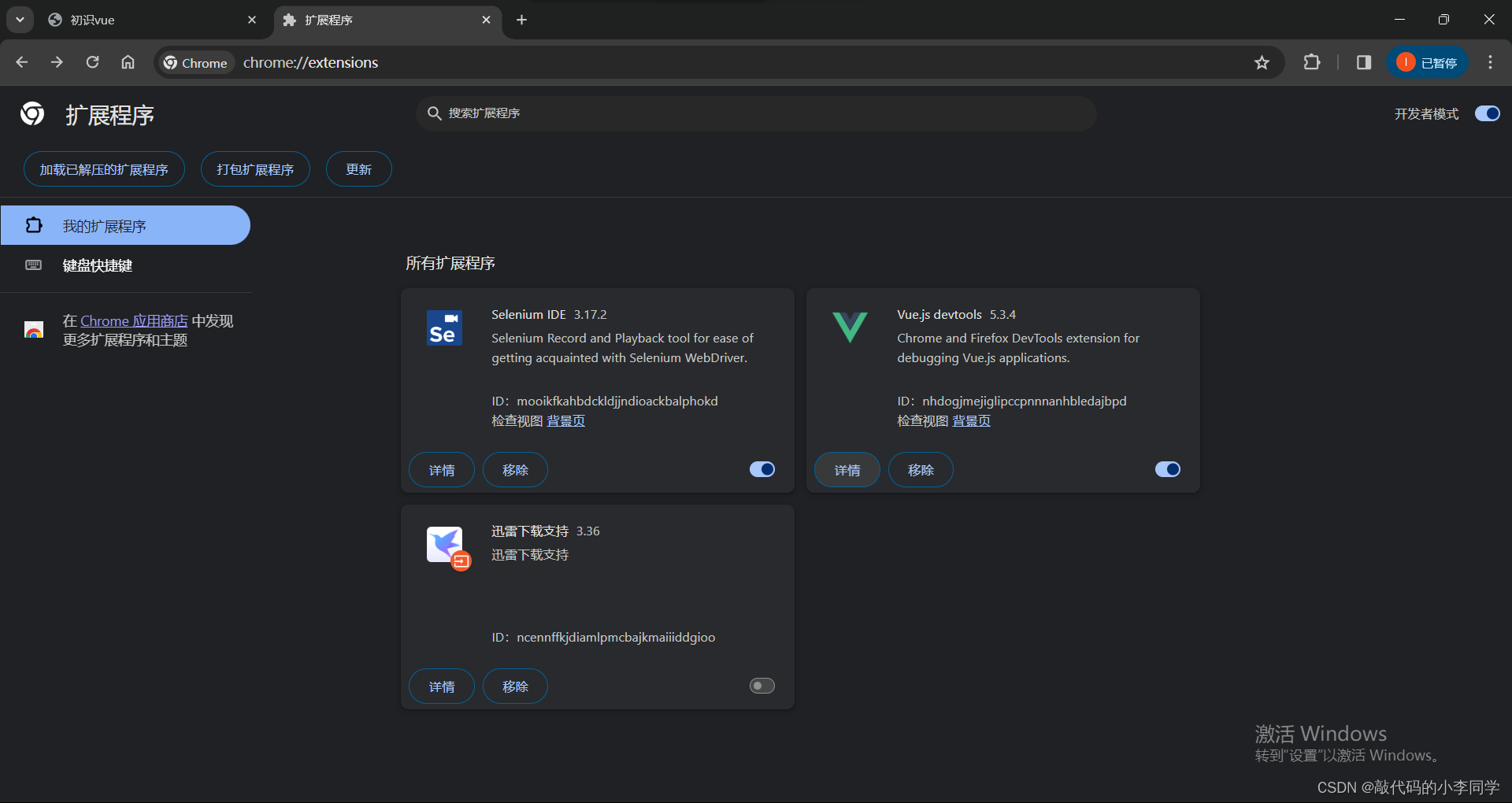Click the Chrome logo beside 扩展程序 title
Screen dimensions: 1512x803
tap(32, 114)
